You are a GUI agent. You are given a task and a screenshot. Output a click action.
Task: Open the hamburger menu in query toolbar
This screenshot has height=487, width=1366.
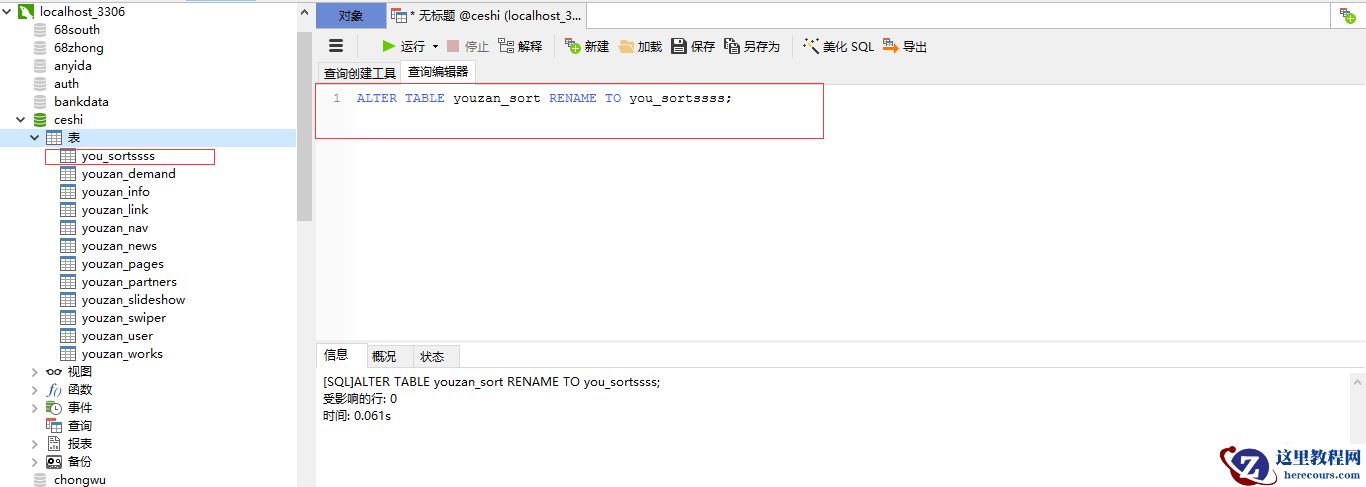click(x=336, y=46)
